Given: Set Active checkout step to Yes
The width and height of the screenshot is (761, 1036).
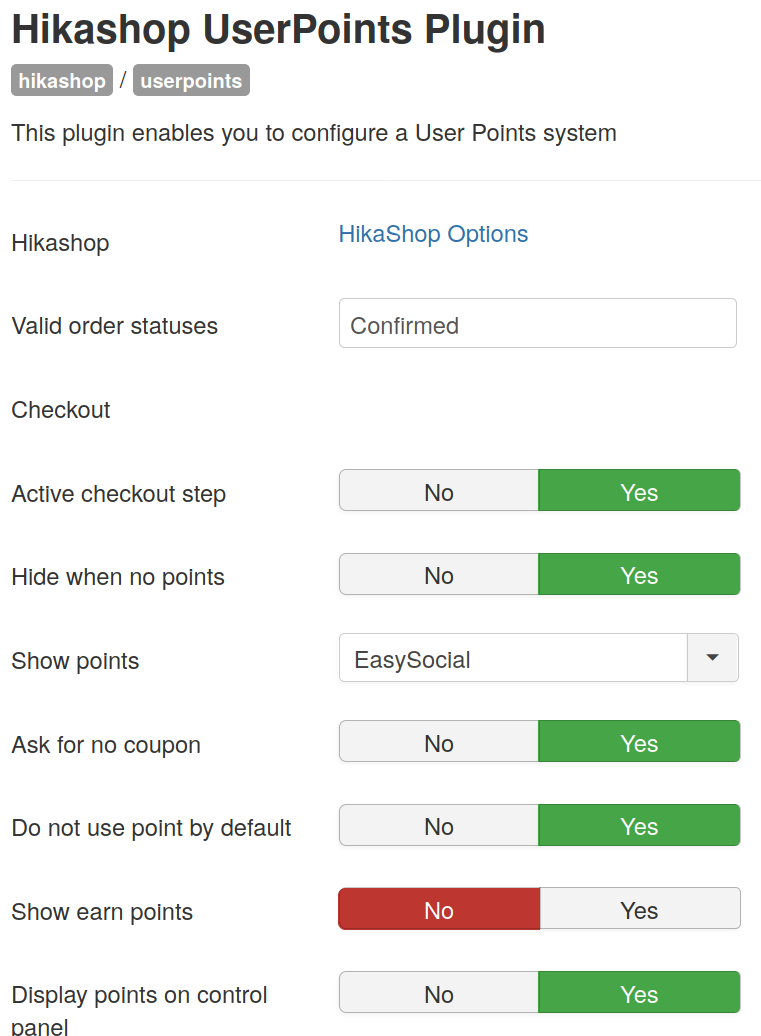Looking at the screenshot, I should (639, 491).
